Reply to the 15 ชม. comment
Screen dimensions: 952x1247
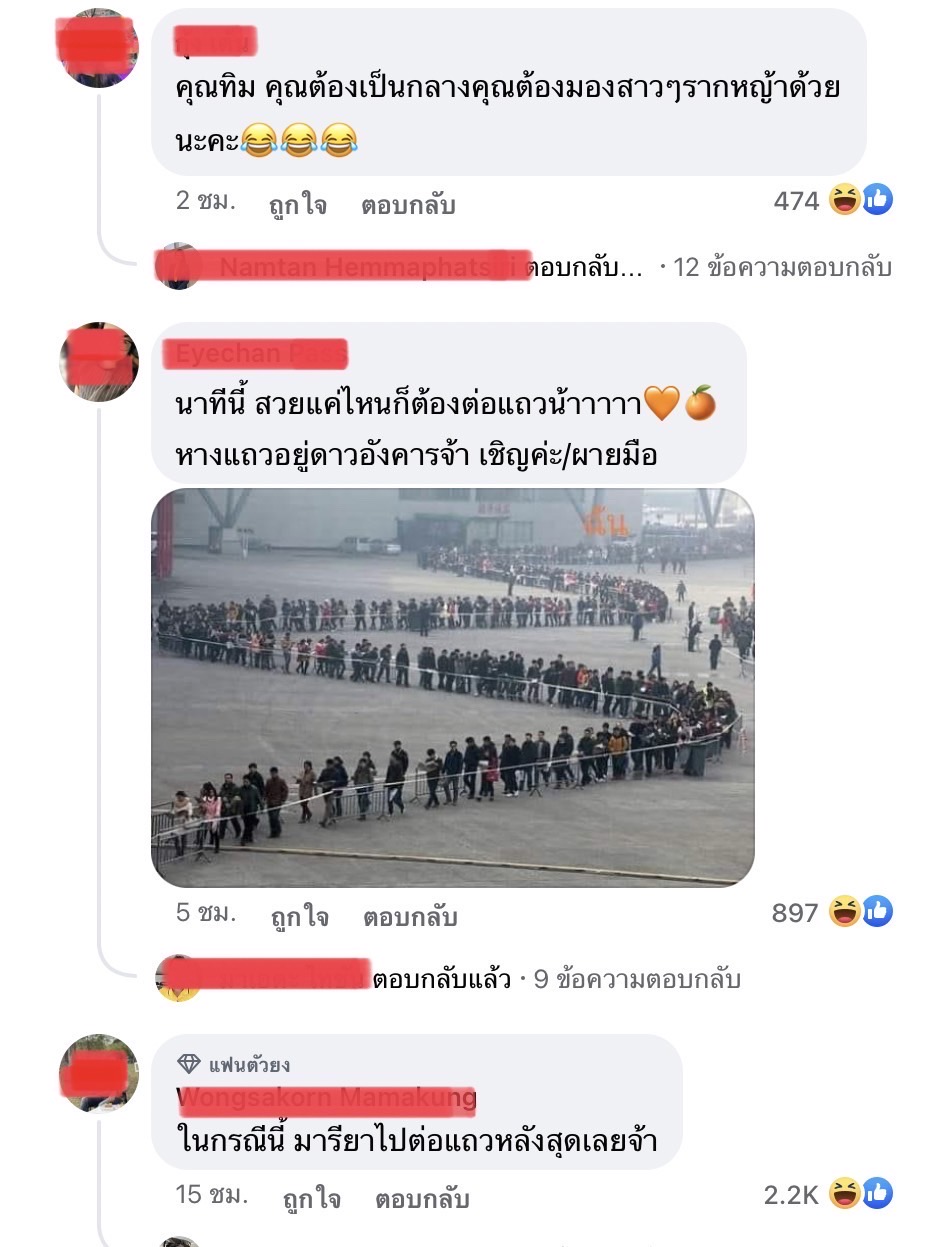422,1199
